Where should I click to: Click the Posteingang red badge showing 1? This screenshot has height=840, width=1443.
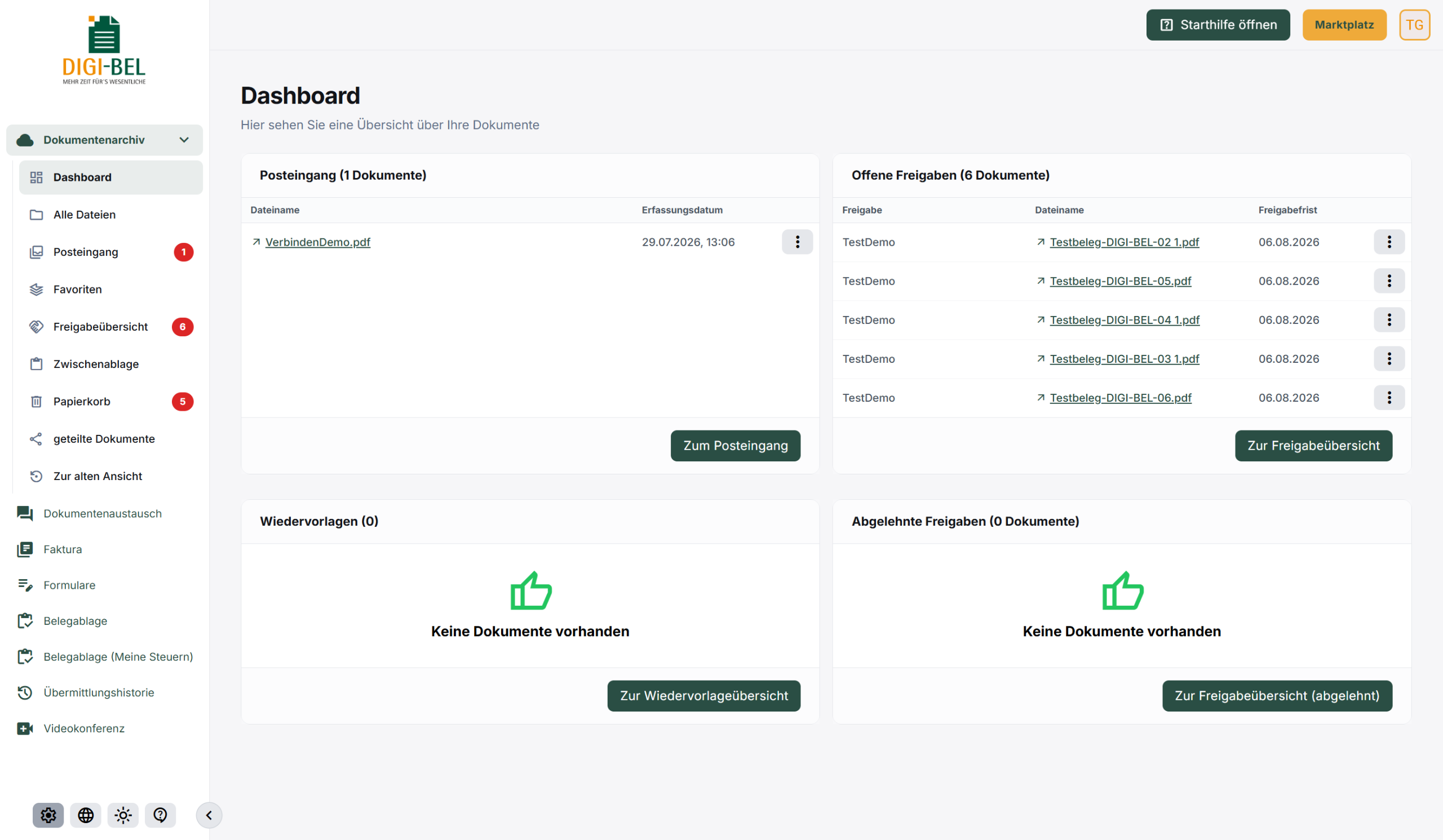click(183, 252)
